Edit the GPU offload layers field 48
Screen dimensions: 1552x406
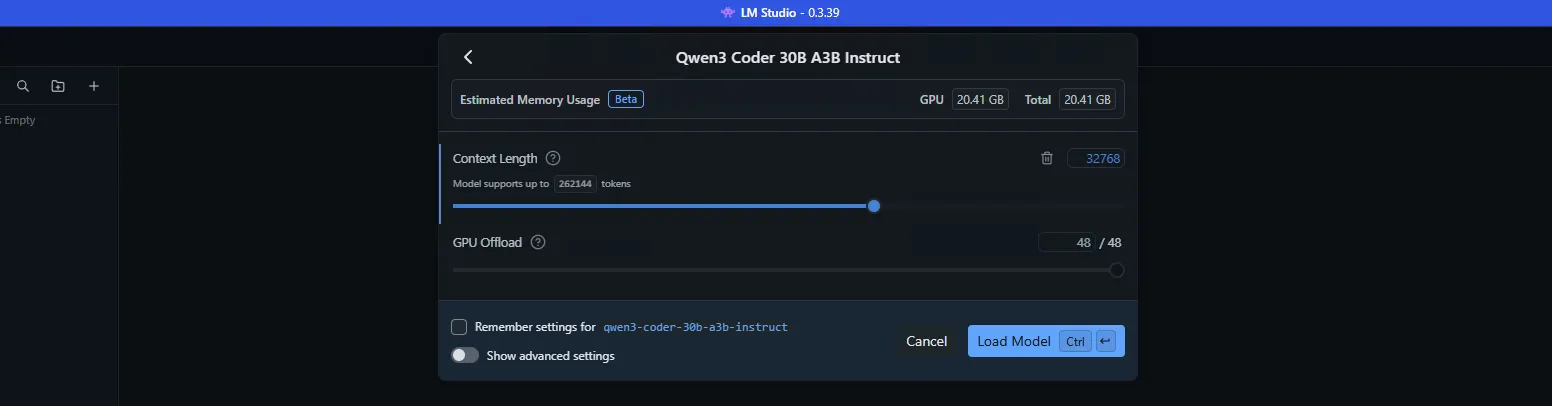[x=1067, y=242]
